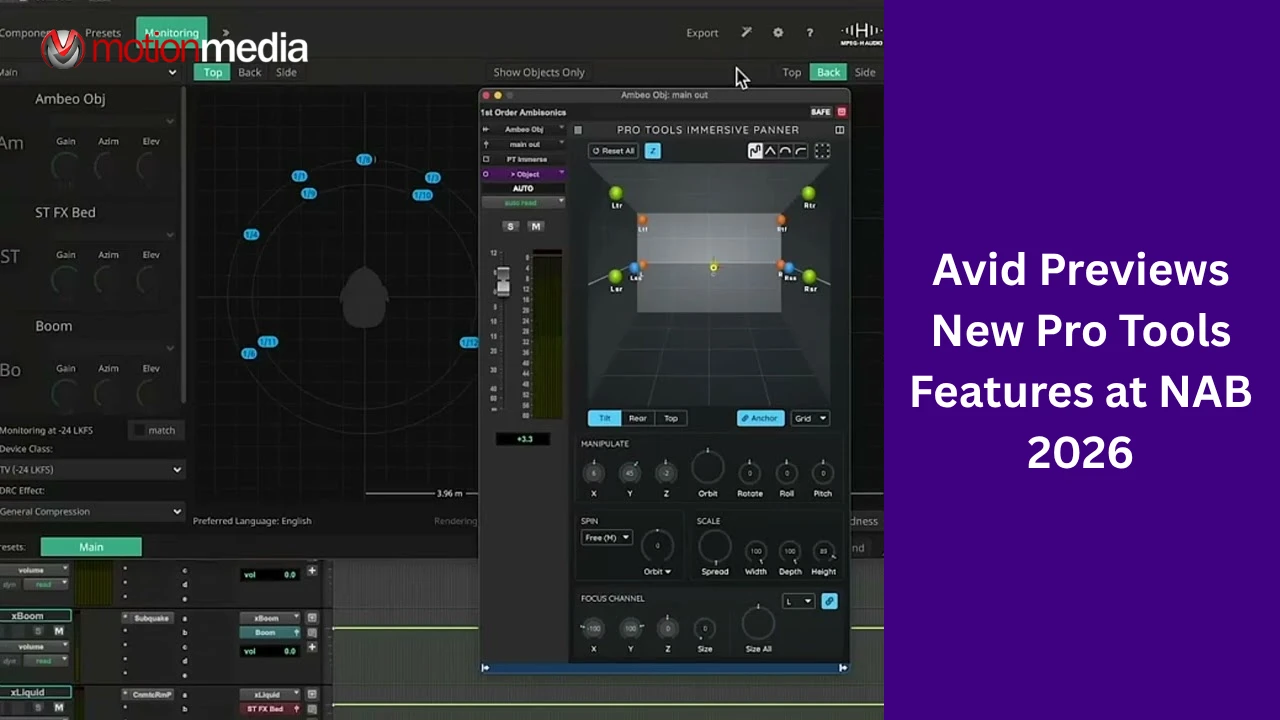This screenshot has width=1280, height=720.
Task: Select the Z axis constraint icon in the panner
Action: tap(652, 151)
